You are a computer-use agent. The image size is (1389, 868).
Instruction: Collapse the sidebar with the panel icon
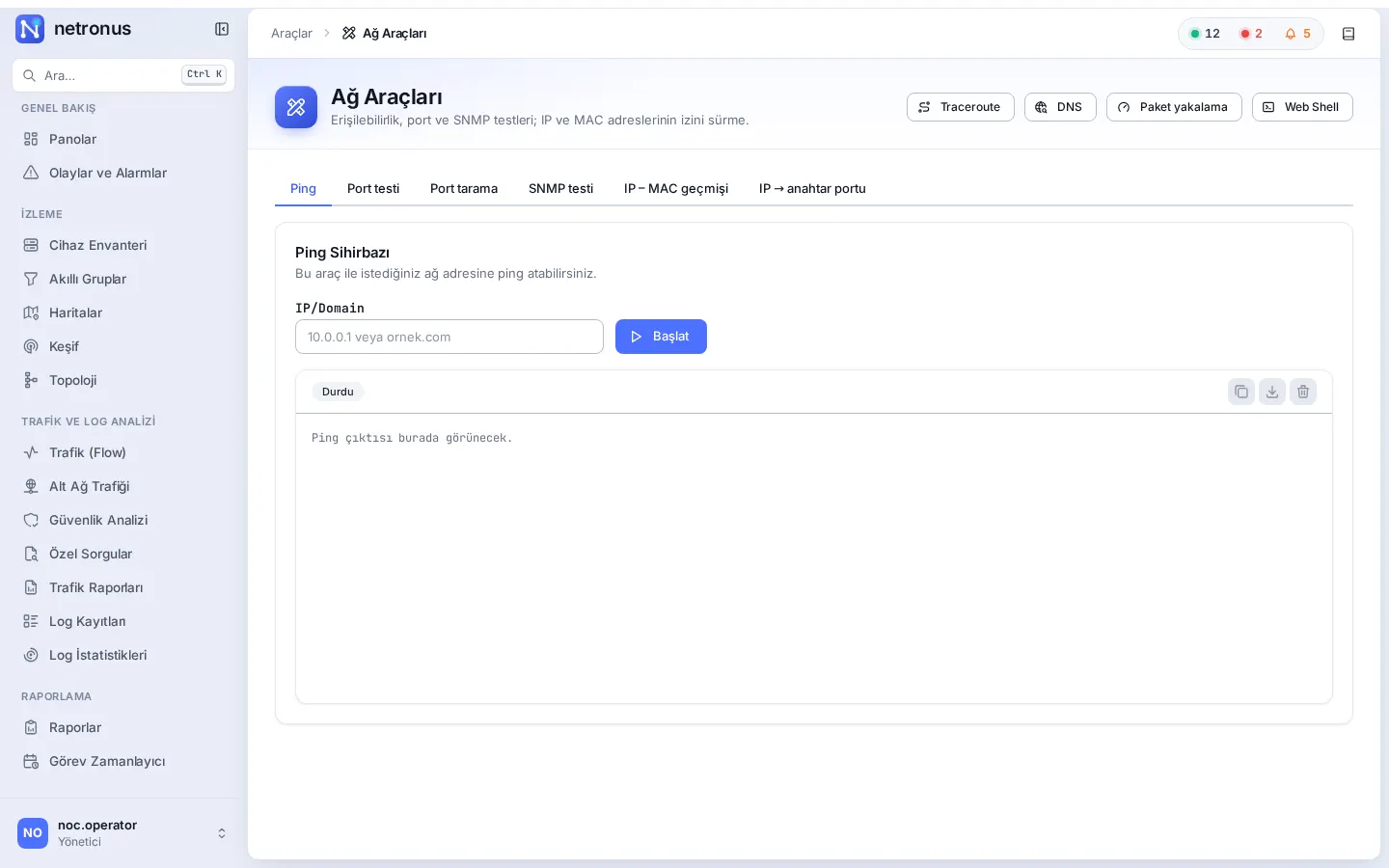(x=222, y=29)
